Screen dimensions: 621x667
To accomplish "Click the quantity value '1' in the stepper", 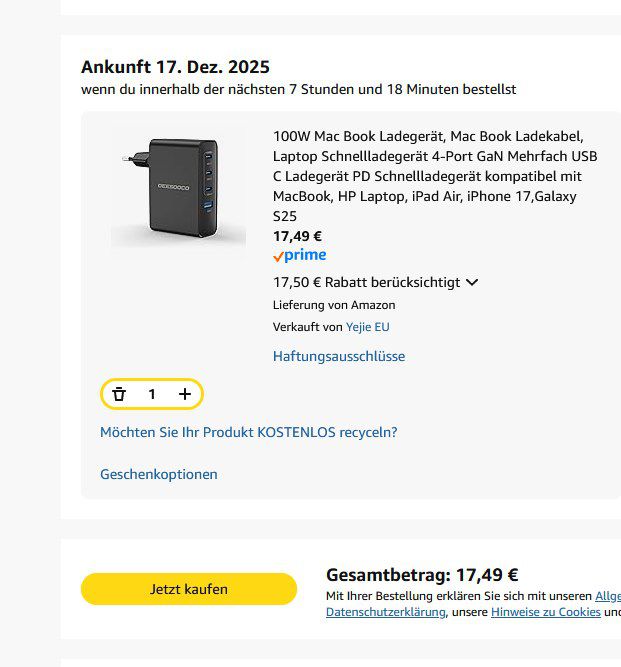I will click(152, 394).
